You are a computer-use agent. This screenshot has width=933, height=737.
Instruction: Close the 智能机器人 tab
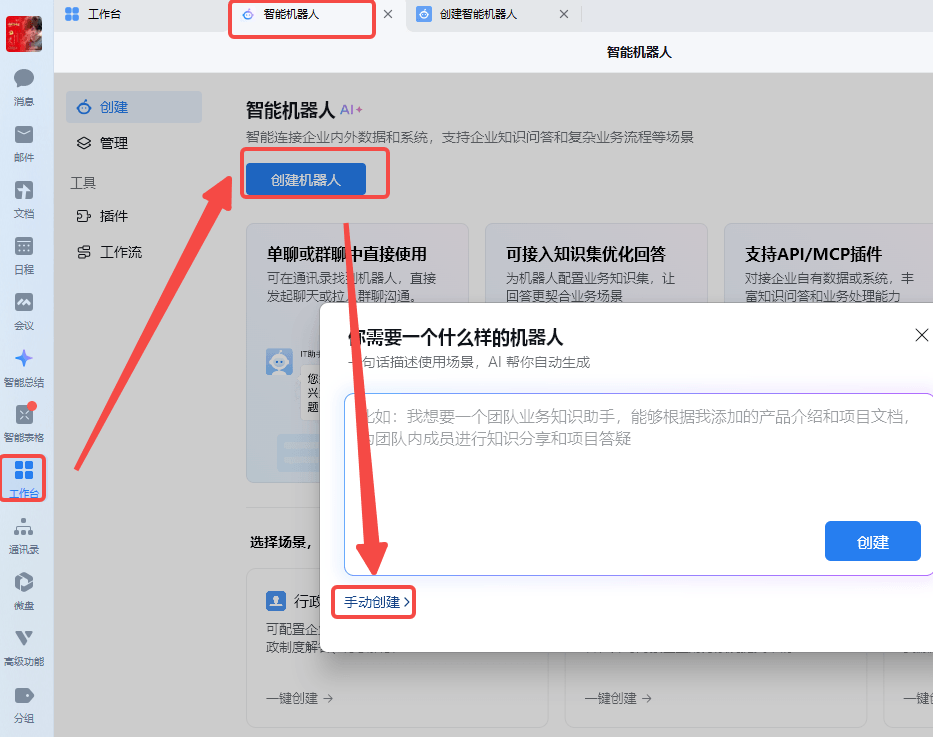388,14
